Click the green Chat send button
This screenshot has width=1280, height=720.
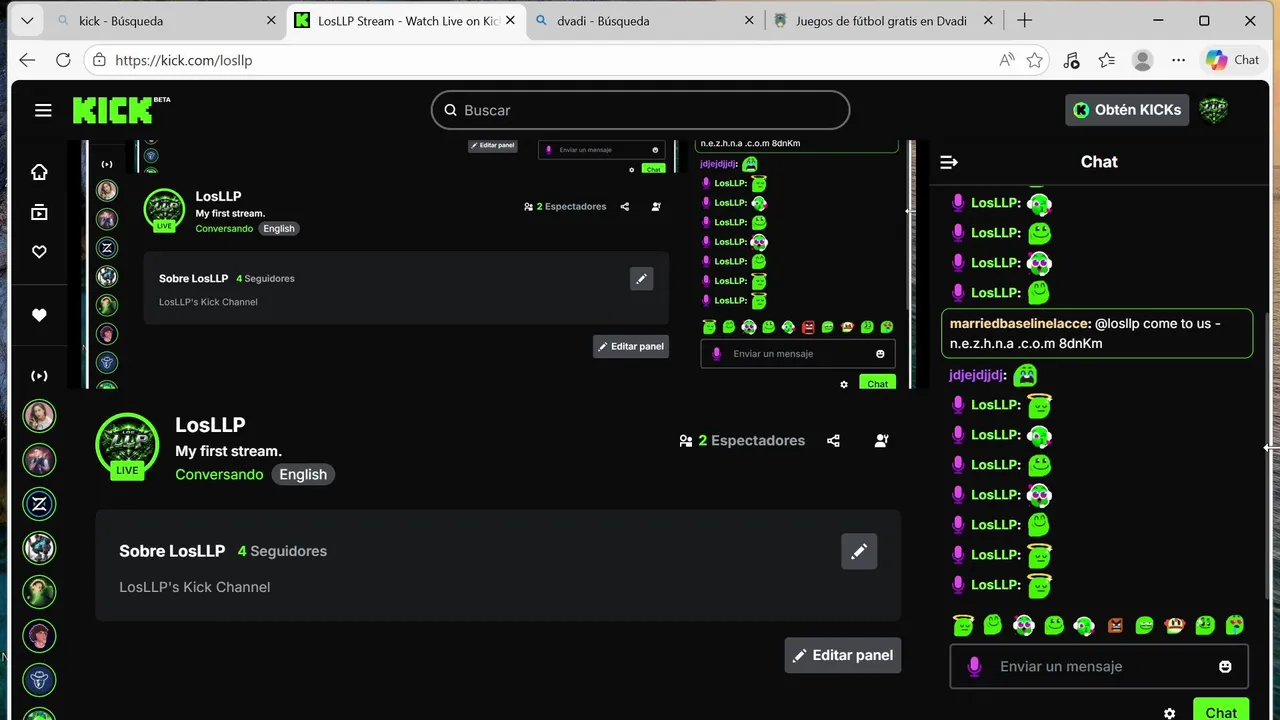pos(1221,709)
